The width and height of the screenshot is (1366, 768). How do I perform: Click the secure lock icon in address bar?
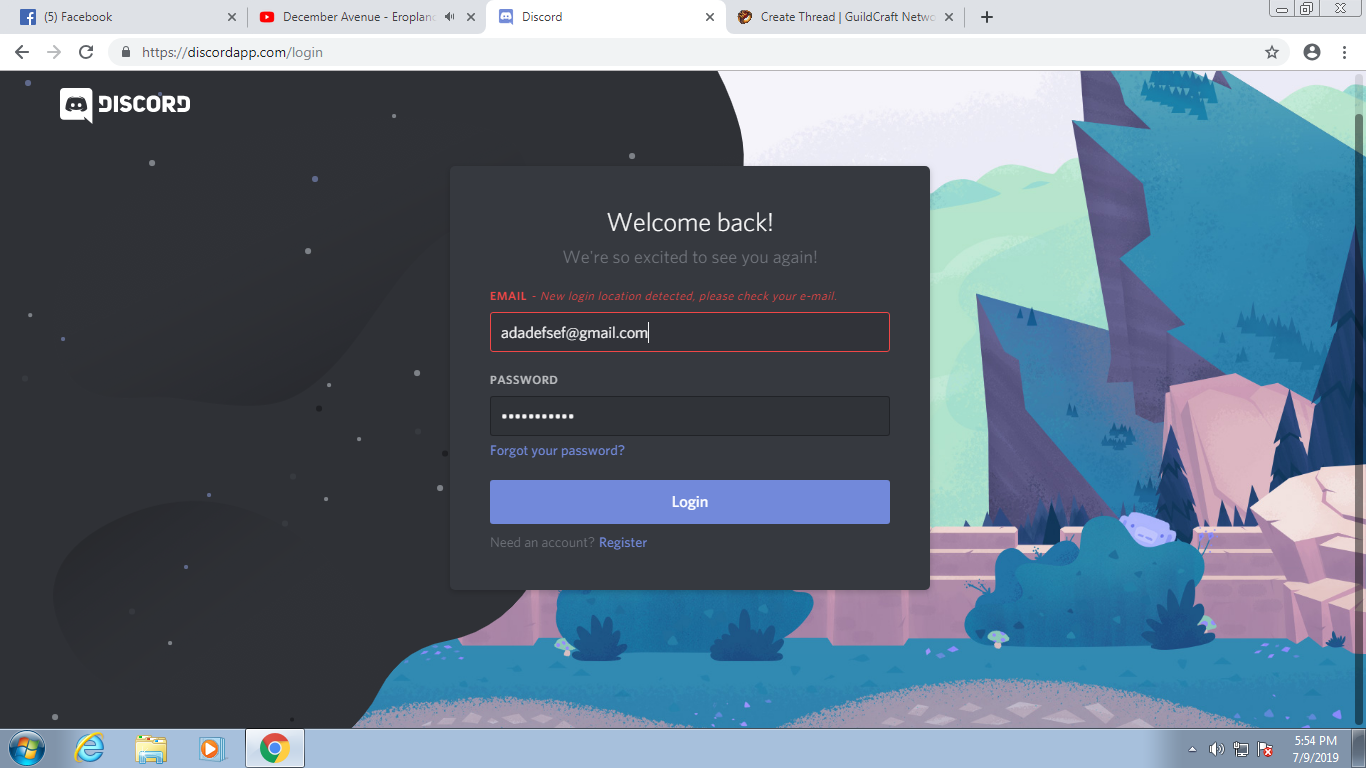pyautogui.click(x=126, y=52)
